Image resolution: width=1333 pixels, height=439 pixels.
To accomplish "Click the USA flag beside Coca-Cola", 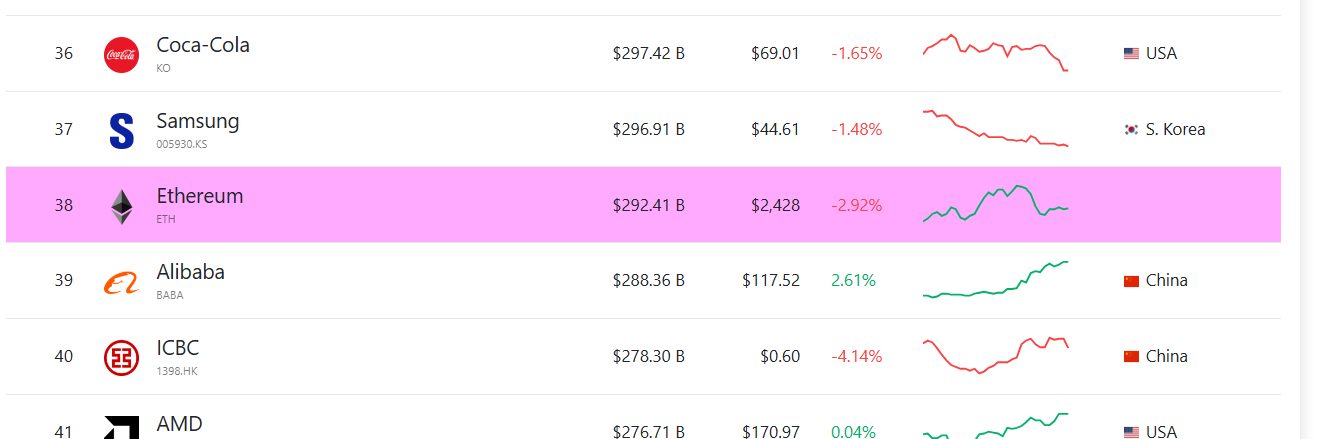I will coord(1131,54).
